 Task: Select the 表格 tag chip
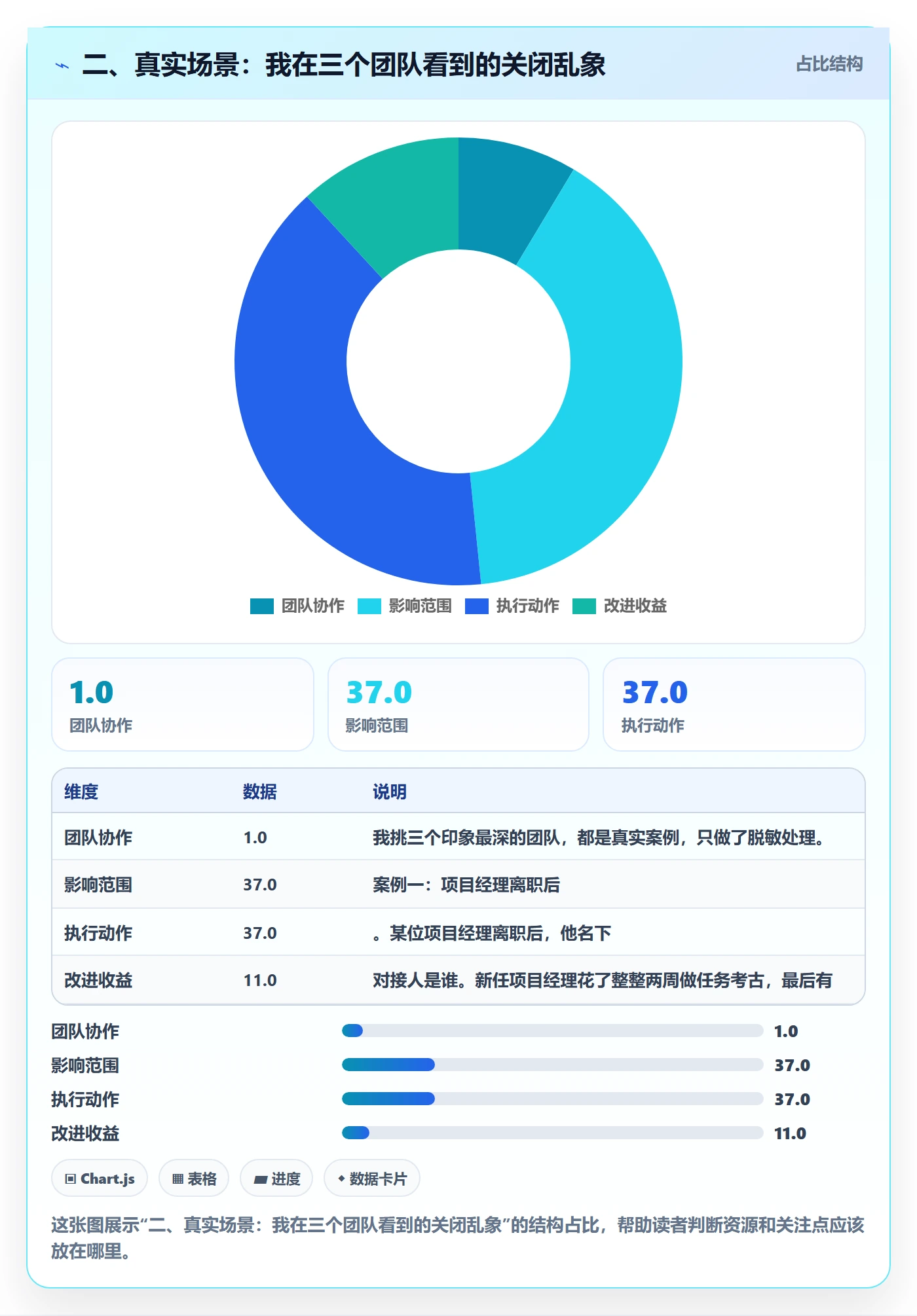point(194,1179)
